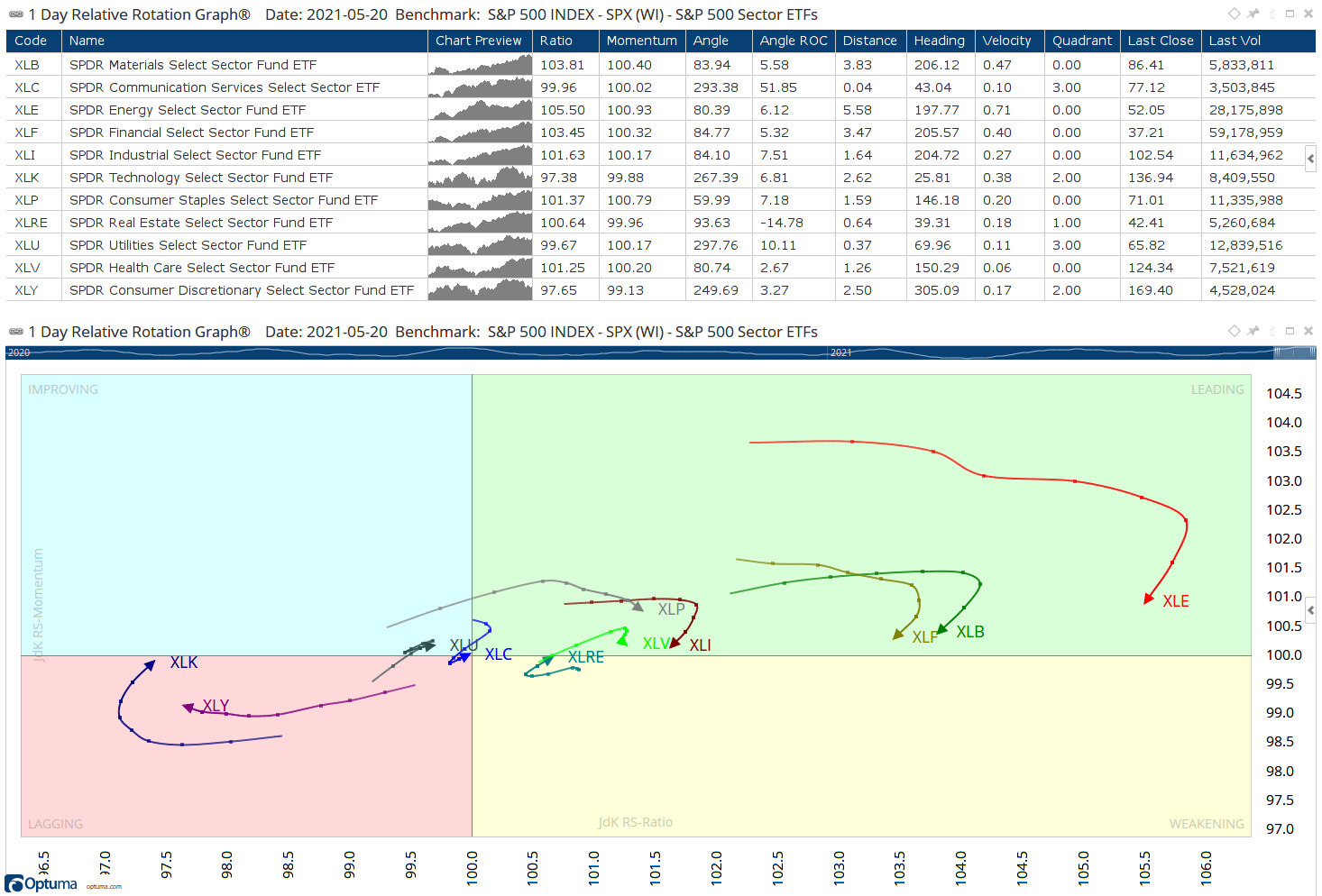Screen dimensions: 1322x896
Task: Click the Chart Preview column header
Action: pos(480,41)
